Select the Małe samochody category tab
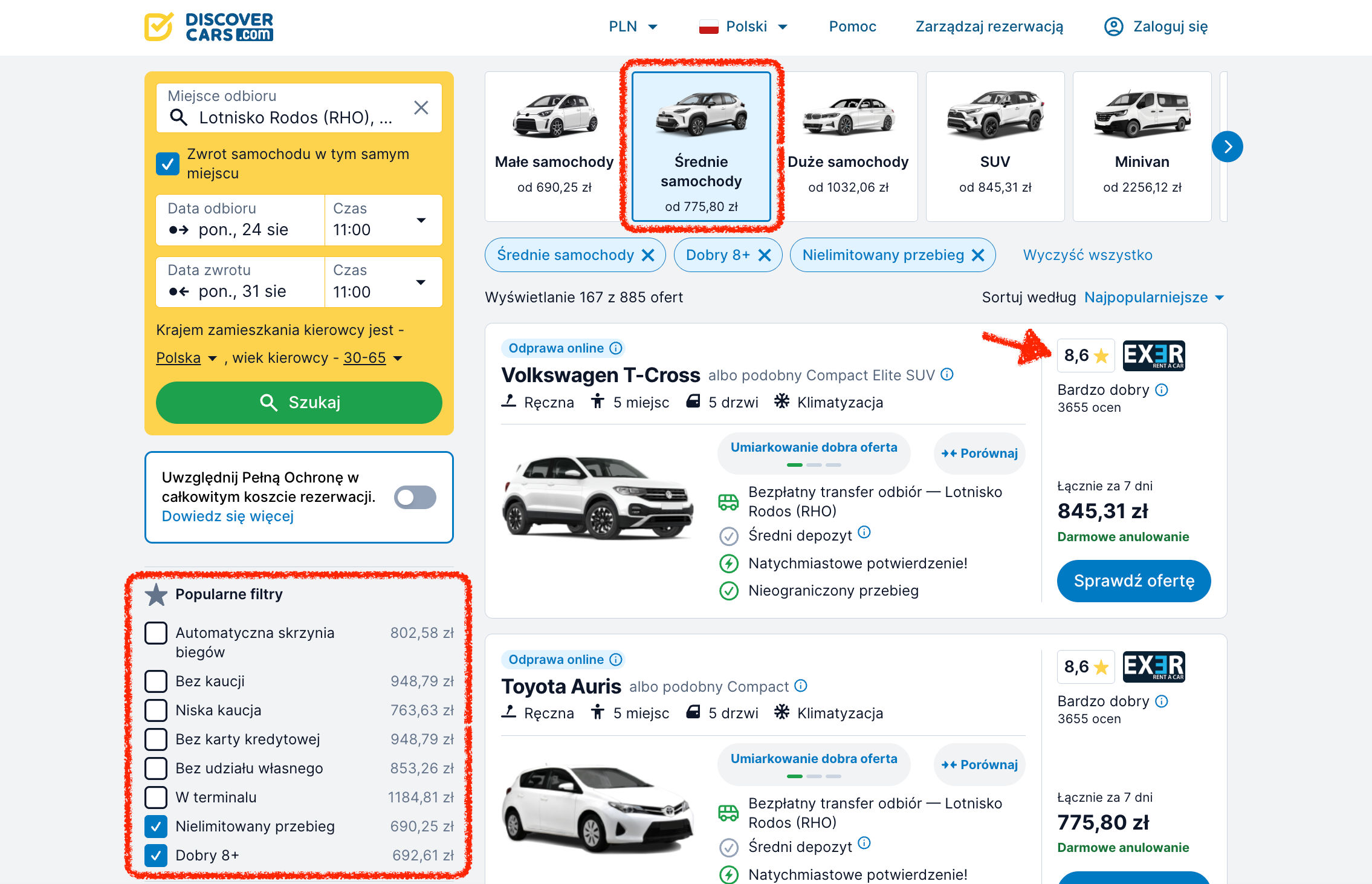 (554, 147)
